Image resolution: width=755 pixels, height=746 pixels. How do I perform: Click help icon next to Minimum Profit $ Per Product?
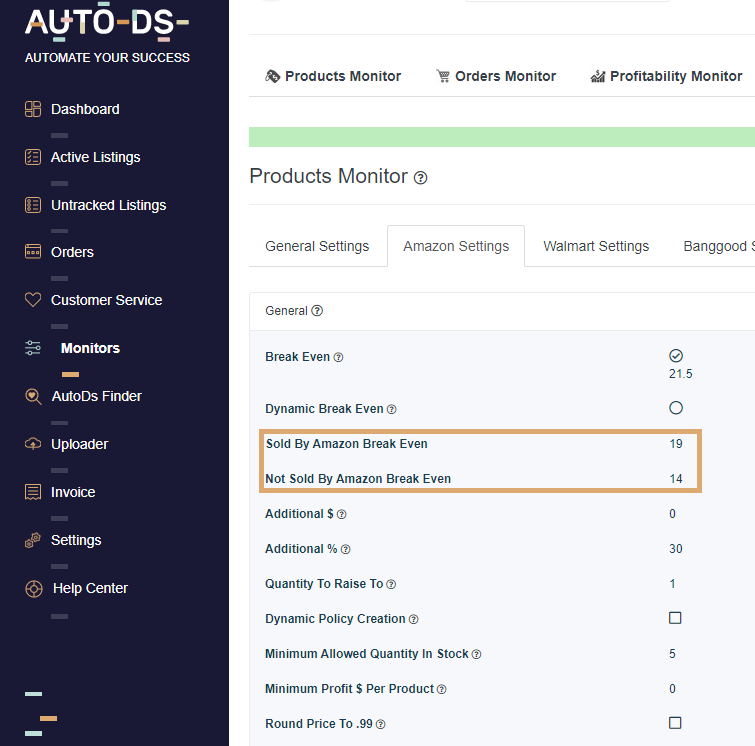click(442, 689)
